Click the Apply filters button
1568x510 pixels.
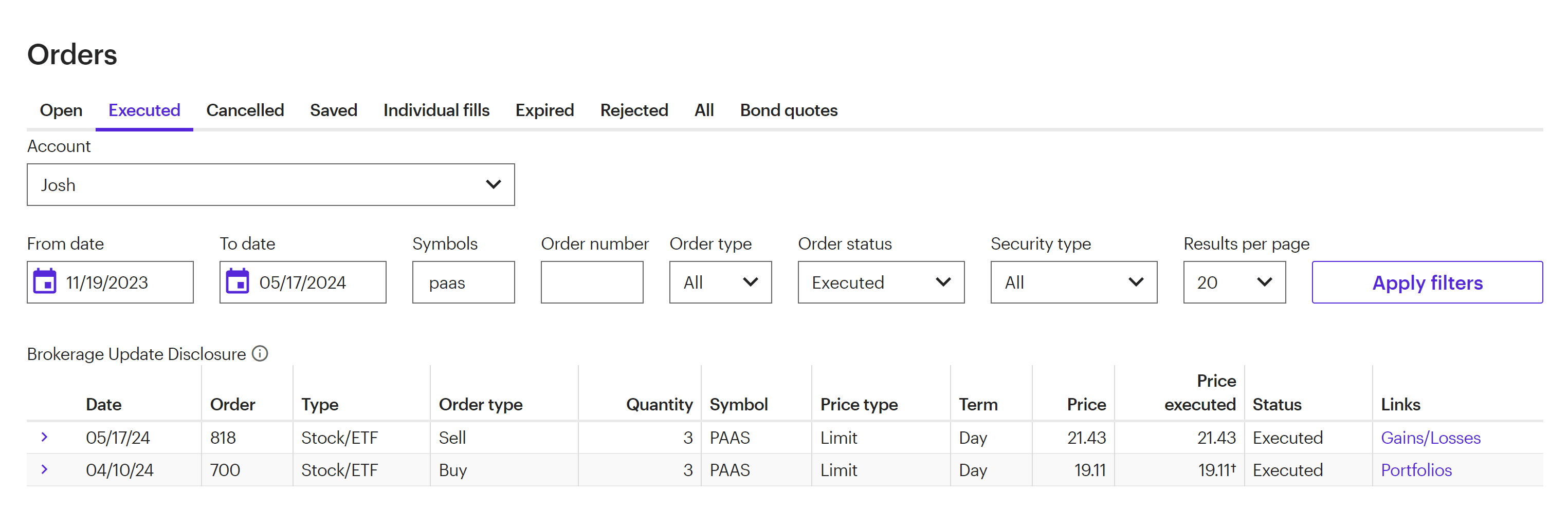[1427, 282]
